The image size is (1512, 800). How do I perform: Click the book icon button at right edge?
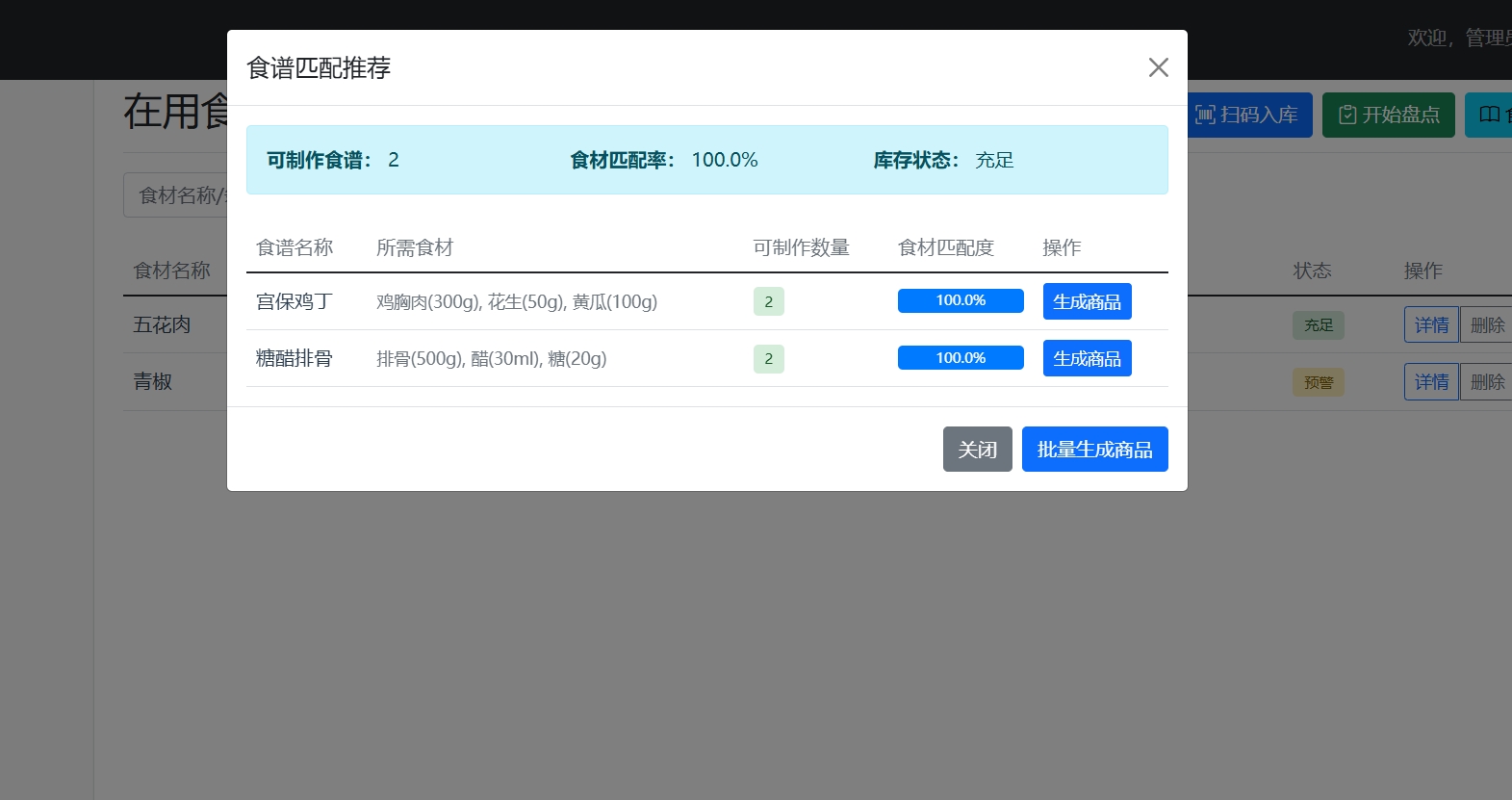(x=1489, y=116)
